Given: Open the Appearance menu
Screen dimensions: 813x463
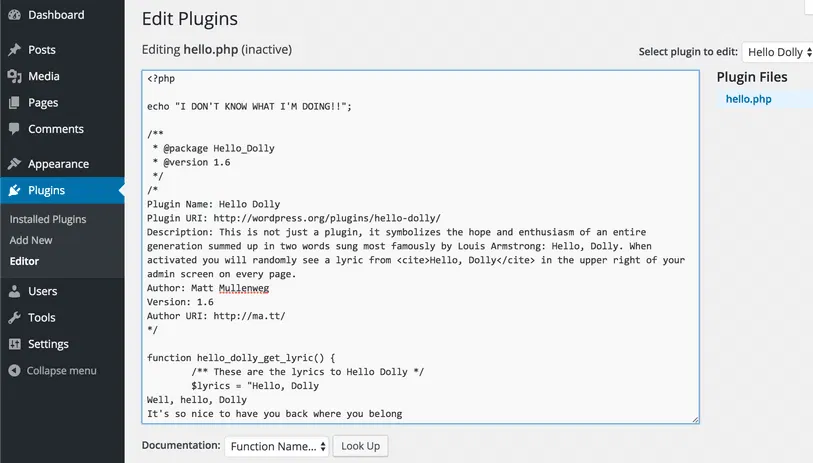Looking at the screenshot, I should (x=59, y=164).
